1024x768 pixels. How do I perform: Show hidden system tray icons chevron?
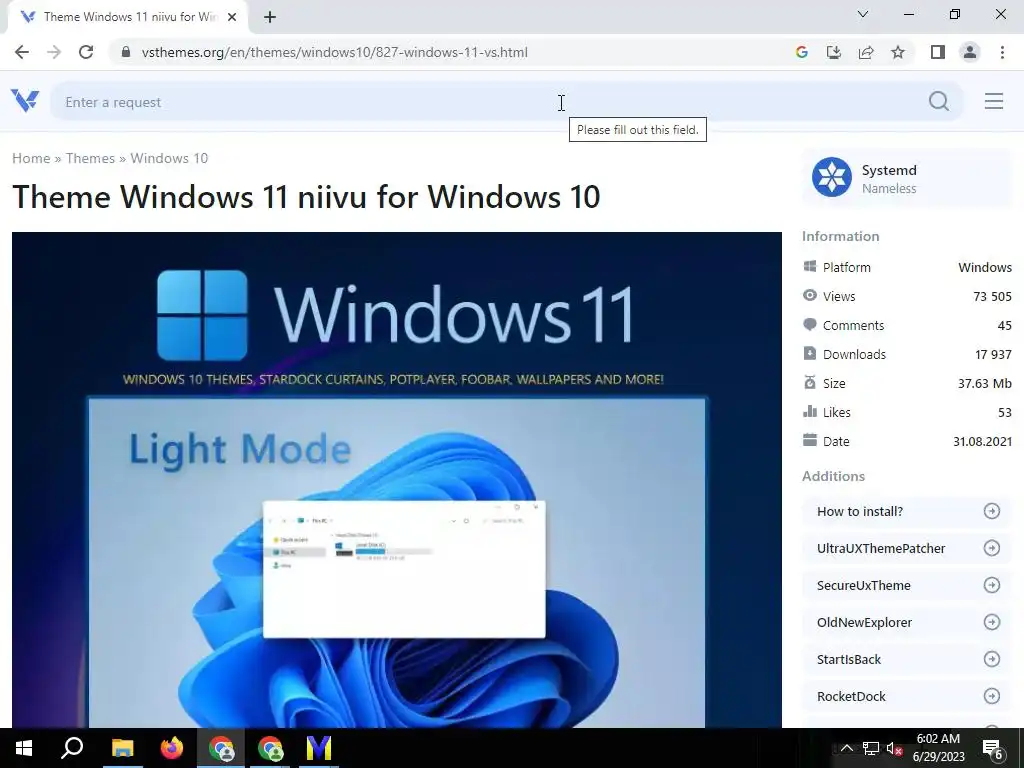click(846, 748)
